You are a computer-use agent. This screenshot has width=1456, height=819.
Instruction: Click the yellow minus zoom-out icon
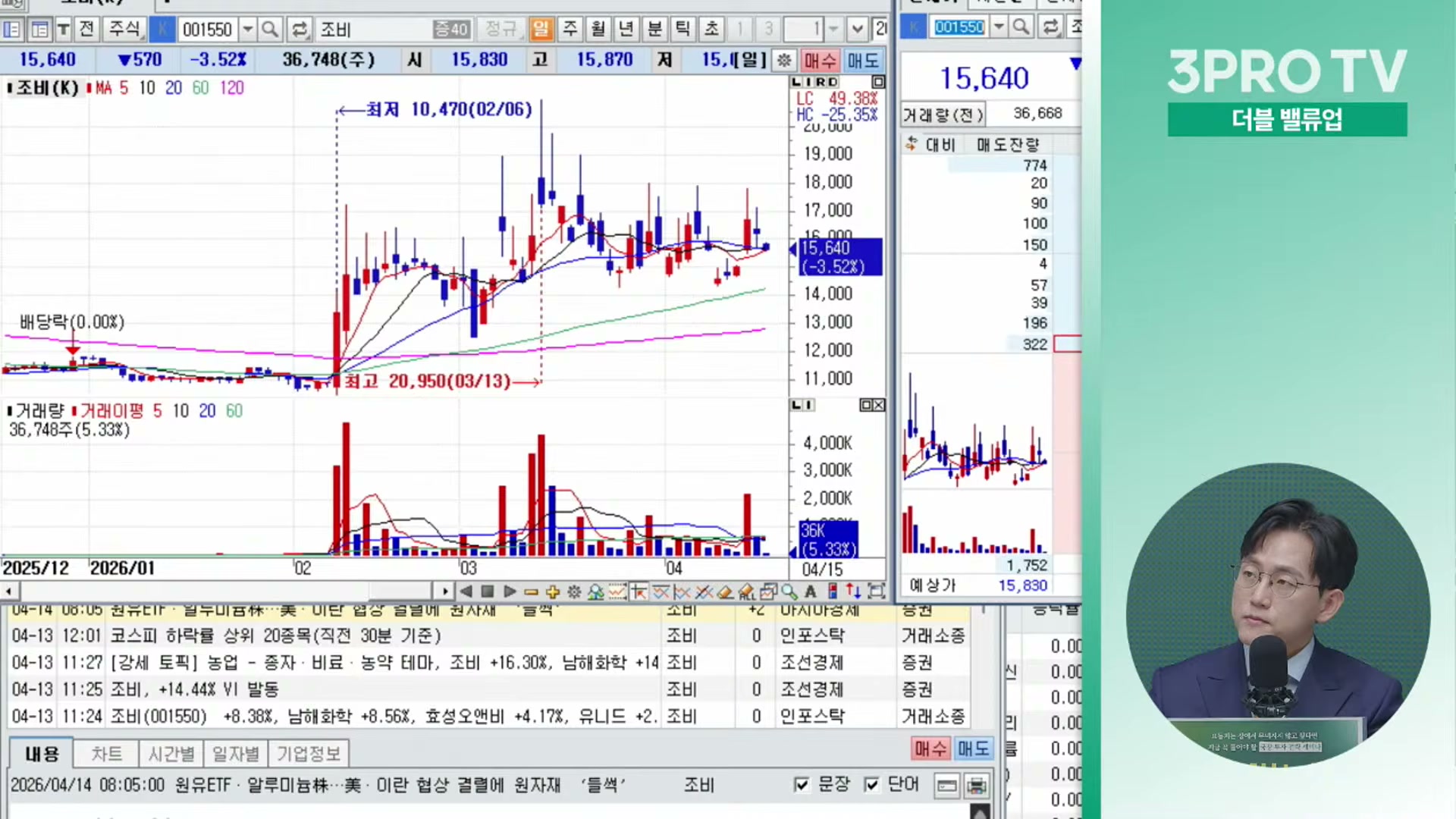point(531,591)
